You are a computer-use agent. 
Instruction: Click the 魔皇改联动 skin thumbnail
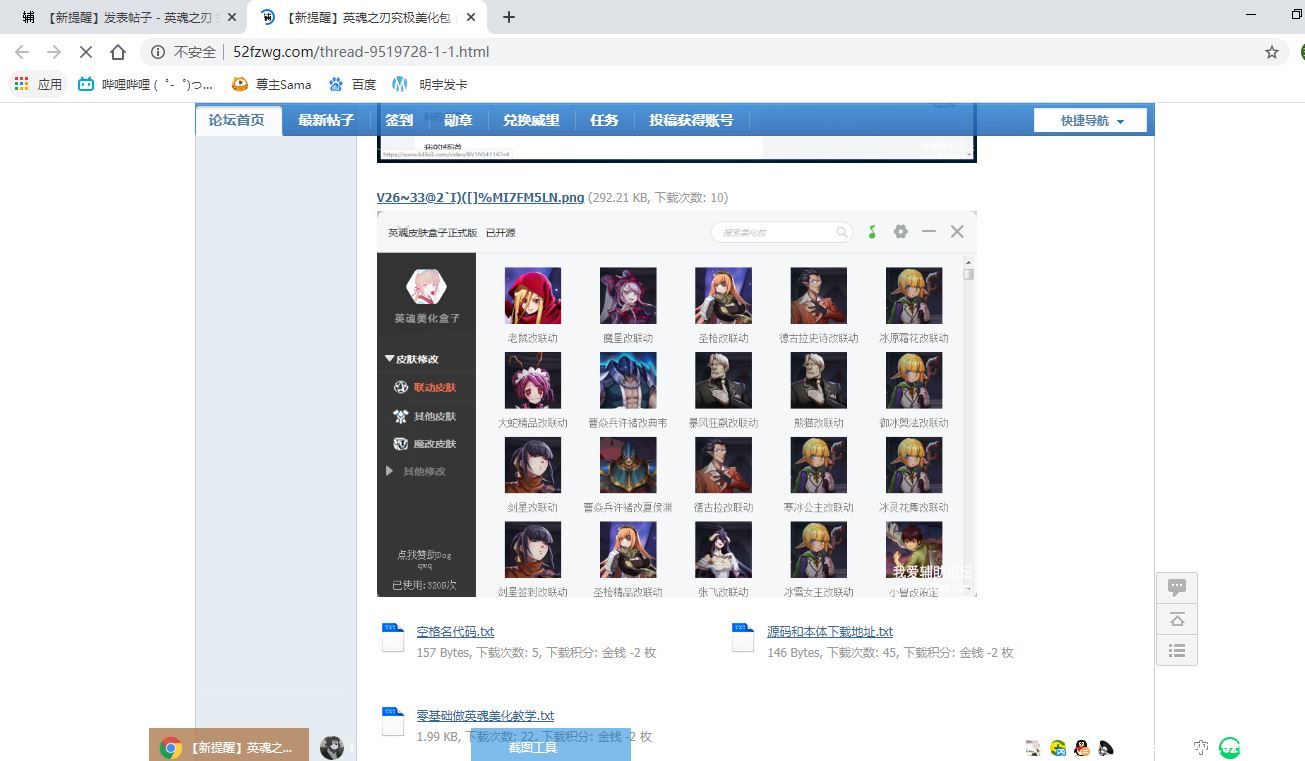tap(628, 295)
